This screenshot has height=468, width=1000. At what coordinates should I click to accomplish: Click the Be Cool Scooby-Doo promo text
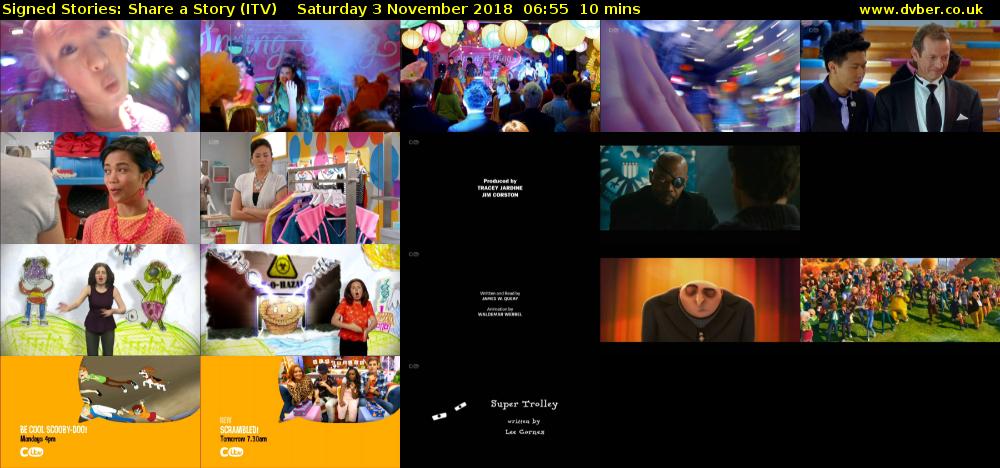coord(50,430)
